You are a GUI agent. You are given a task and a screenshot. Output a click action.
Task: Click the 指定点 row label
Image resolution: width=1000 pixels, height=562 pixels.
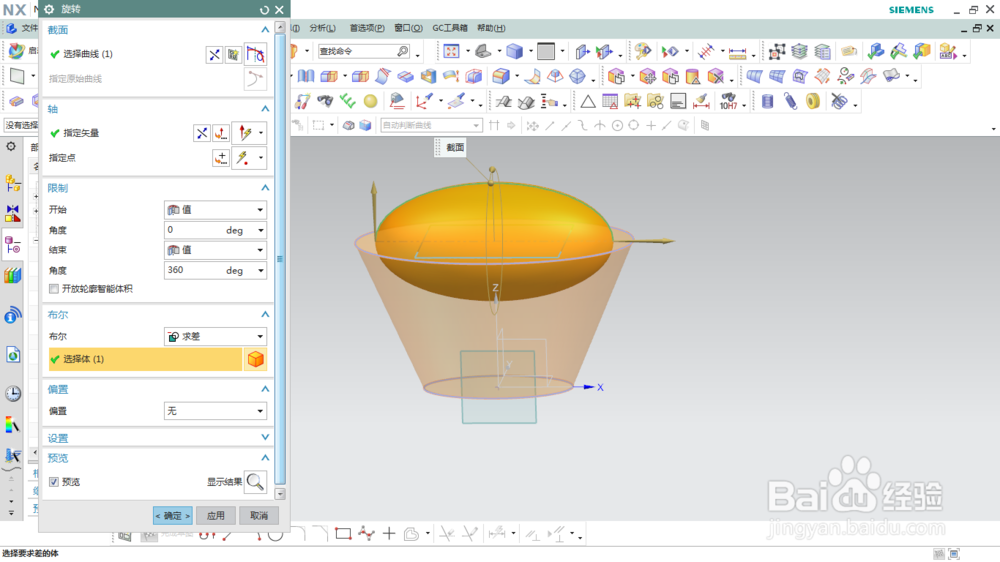pos(62,158)
